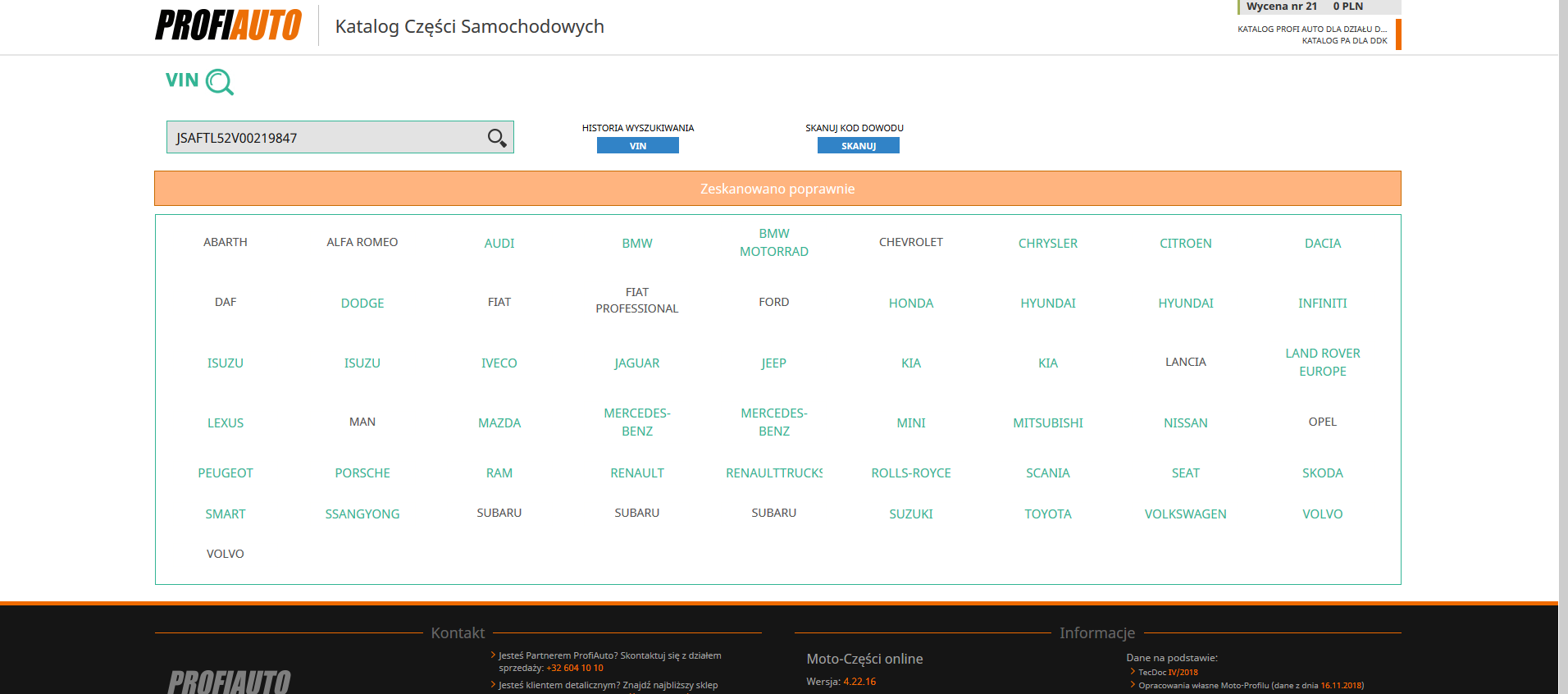Click the magnifier icon in the VIN field

pos(497,138)
